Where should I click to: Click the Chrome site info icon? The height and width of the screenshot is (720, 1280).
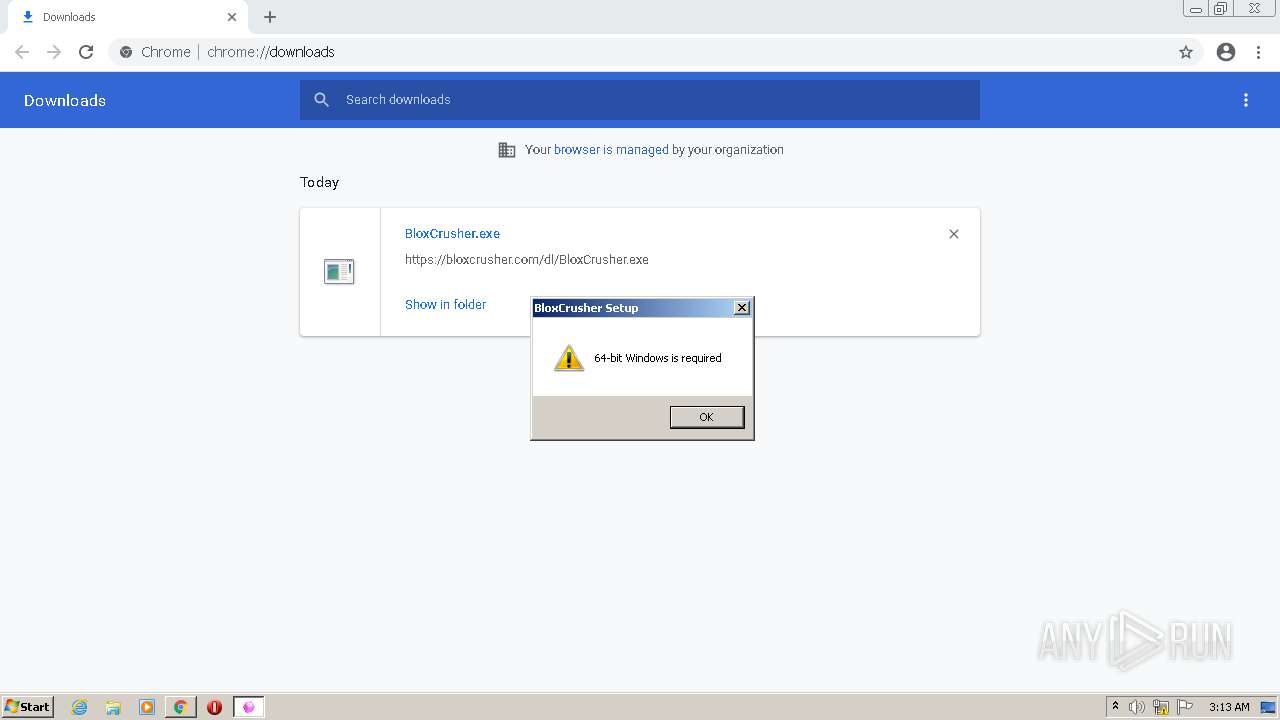pos(126,52)
